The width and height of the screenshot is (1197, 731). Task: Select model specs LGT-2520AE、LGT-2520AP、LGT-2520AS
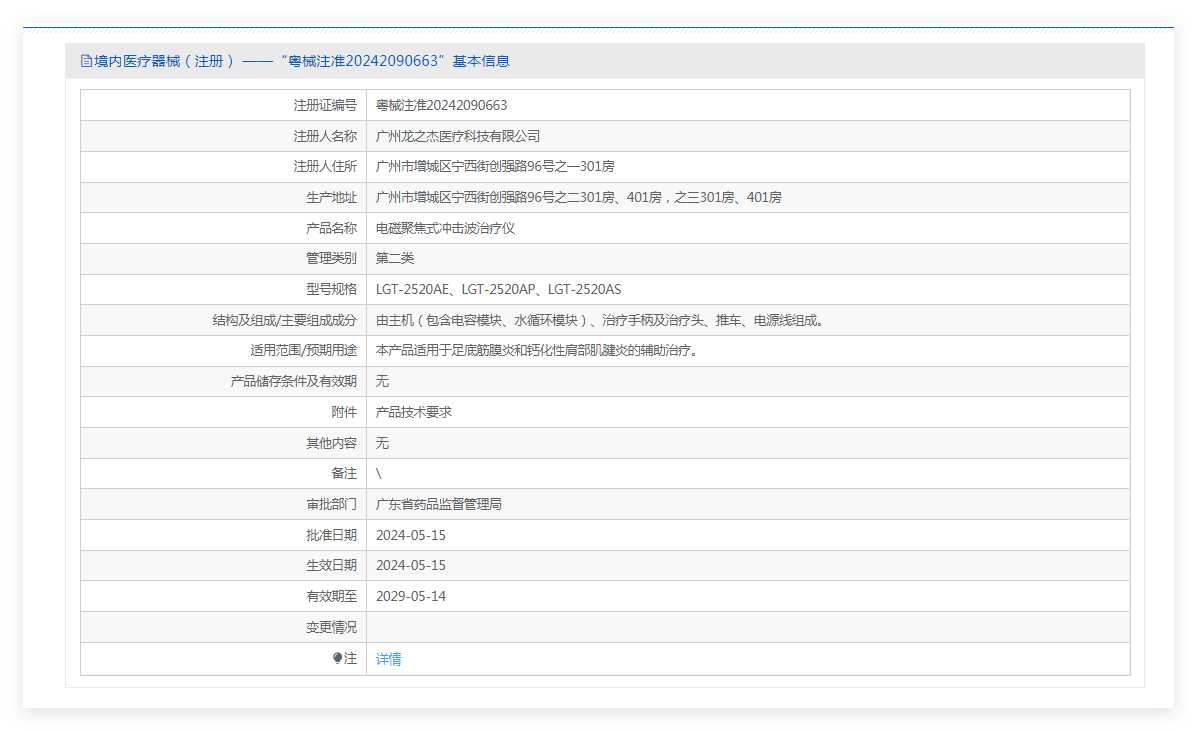(x=498, y=289)
